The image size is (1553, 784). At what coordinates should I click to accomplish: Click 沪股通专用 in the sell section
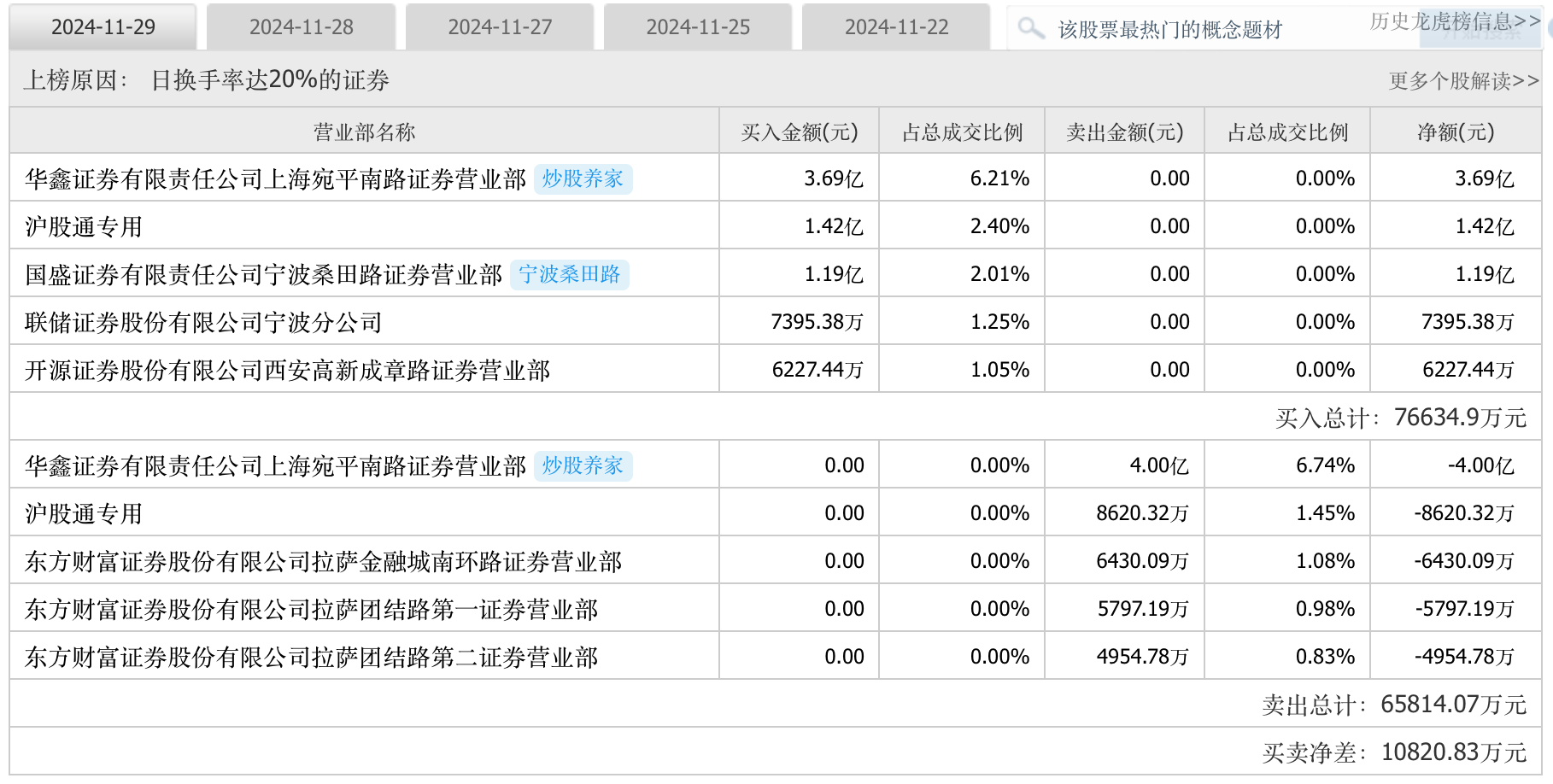click(84, 513)
